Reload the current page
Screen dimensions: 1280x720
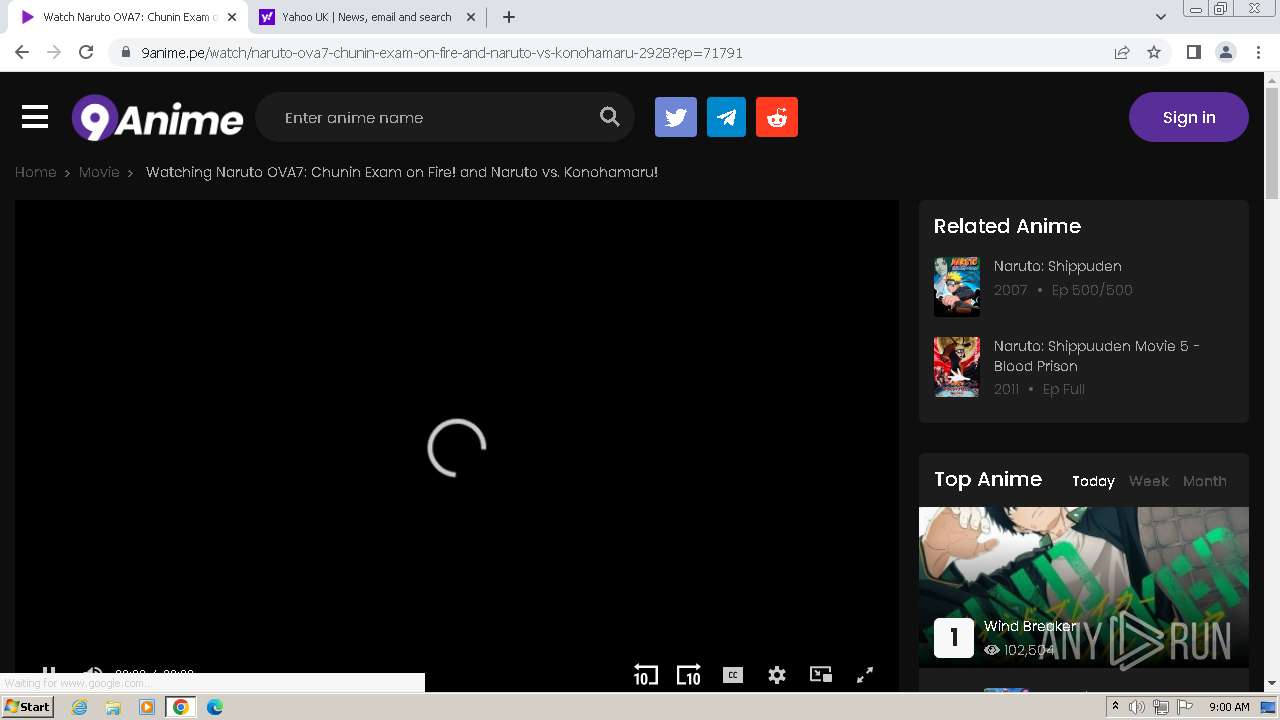(x=86, y=52)
